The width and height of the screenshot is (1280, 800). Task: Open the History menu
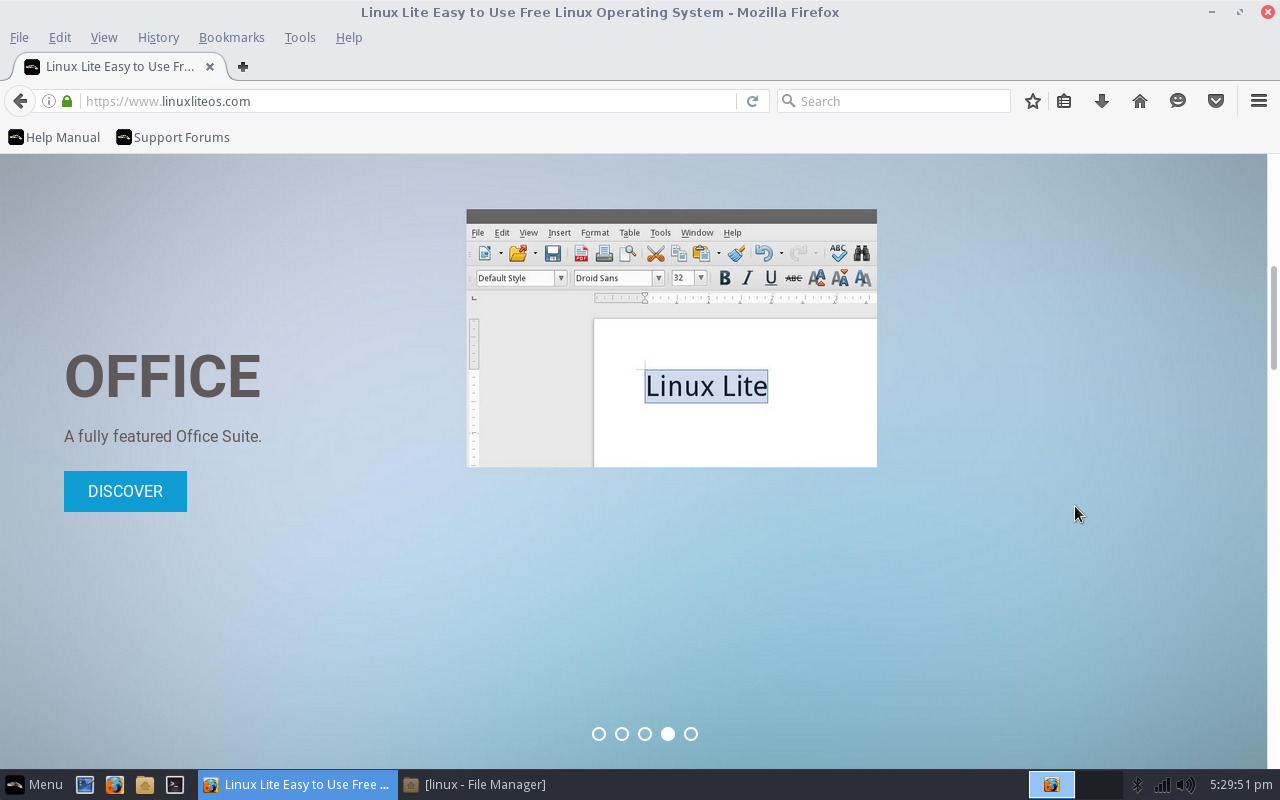[x=158, y=37]
